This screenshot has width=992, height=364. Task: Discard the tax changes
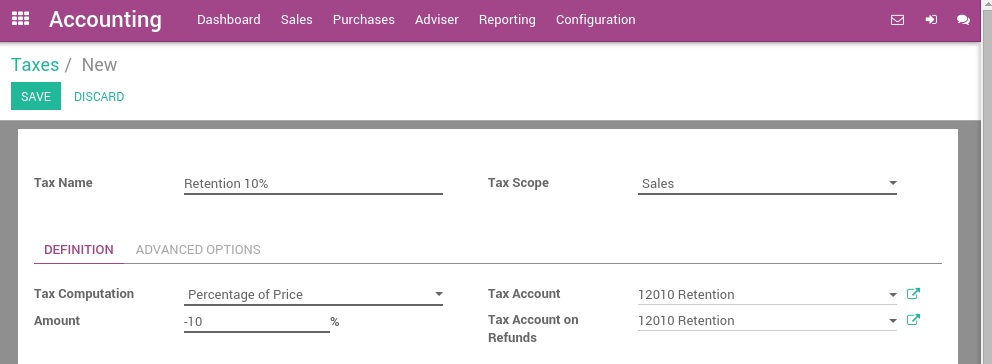click(x=99, y=97)
